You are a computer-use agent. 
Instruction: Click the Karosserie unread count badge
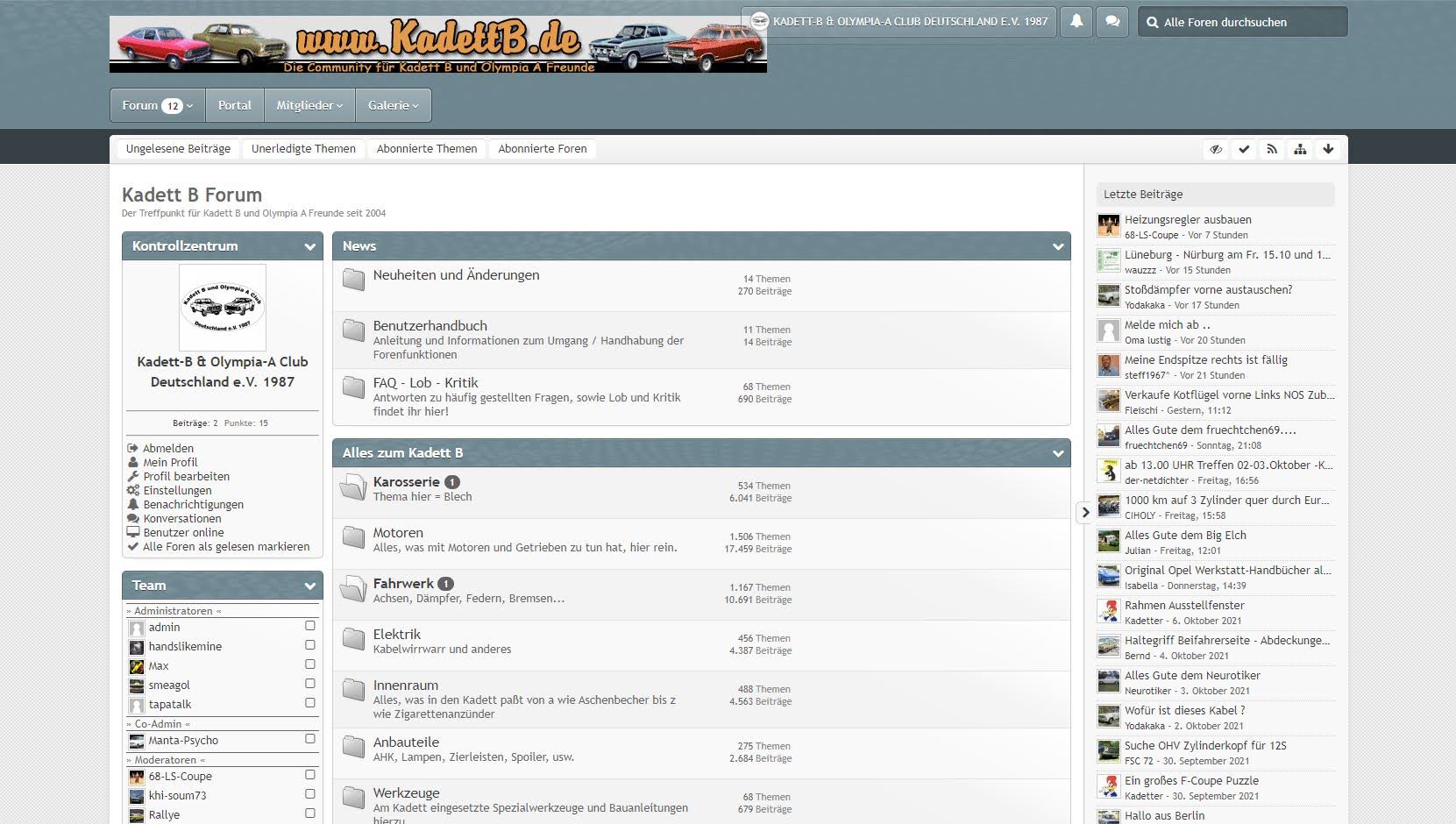pyautogui.click(x=451, y=482)
